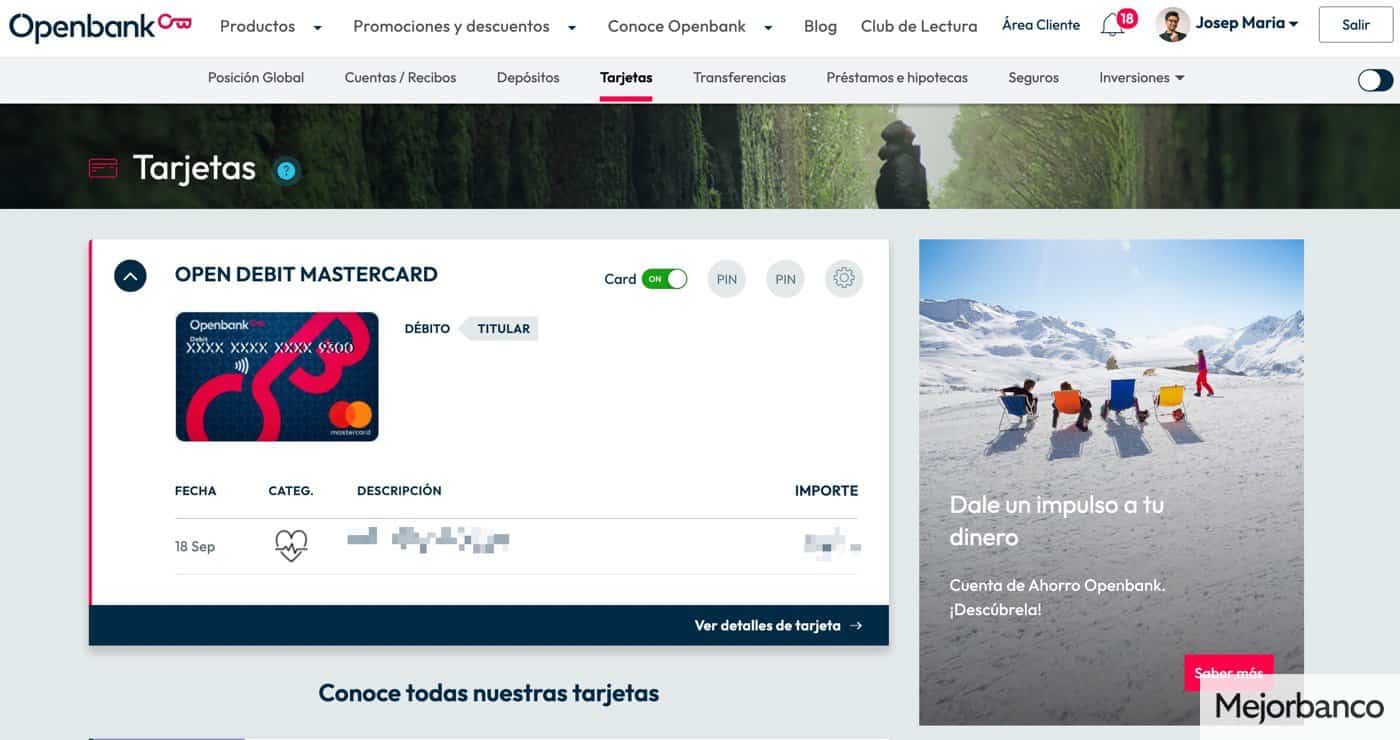
Task: Collapse the Open Debit Mastercard panel
Action: [x=130, y=275]
